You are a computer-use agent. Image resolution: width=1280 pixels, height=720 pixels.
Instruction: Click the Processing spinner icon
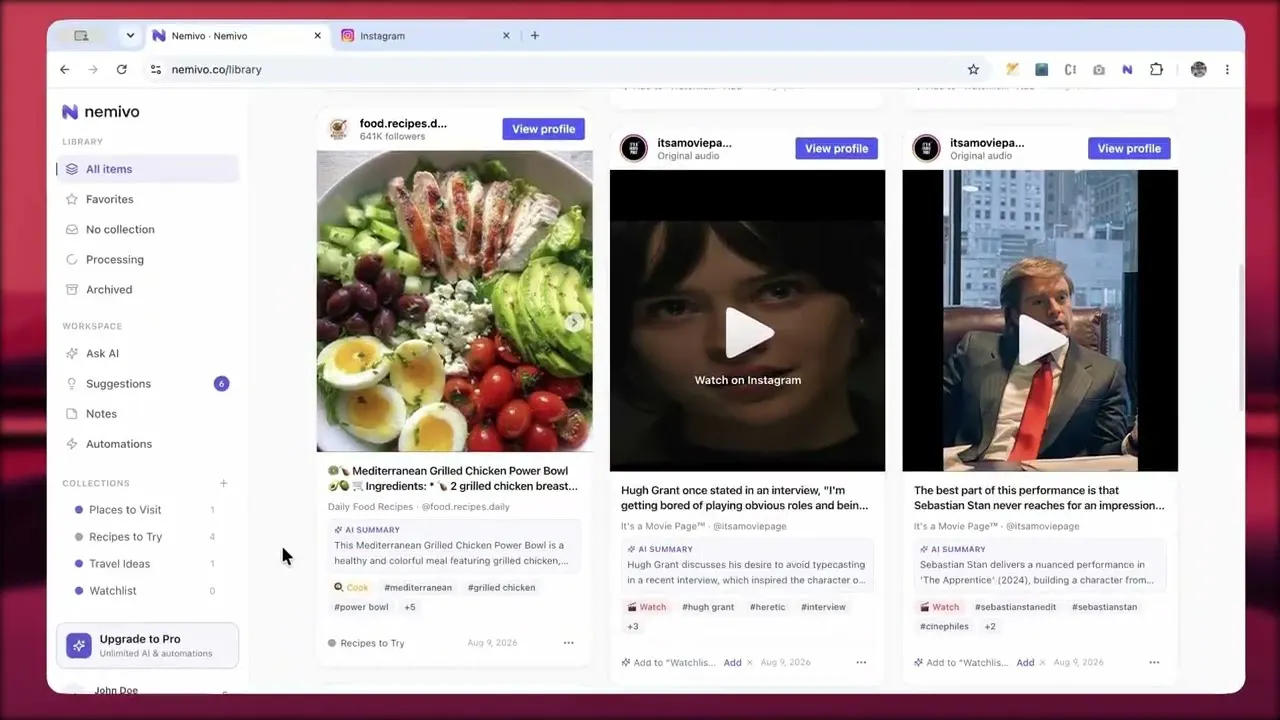click(72, 259)
